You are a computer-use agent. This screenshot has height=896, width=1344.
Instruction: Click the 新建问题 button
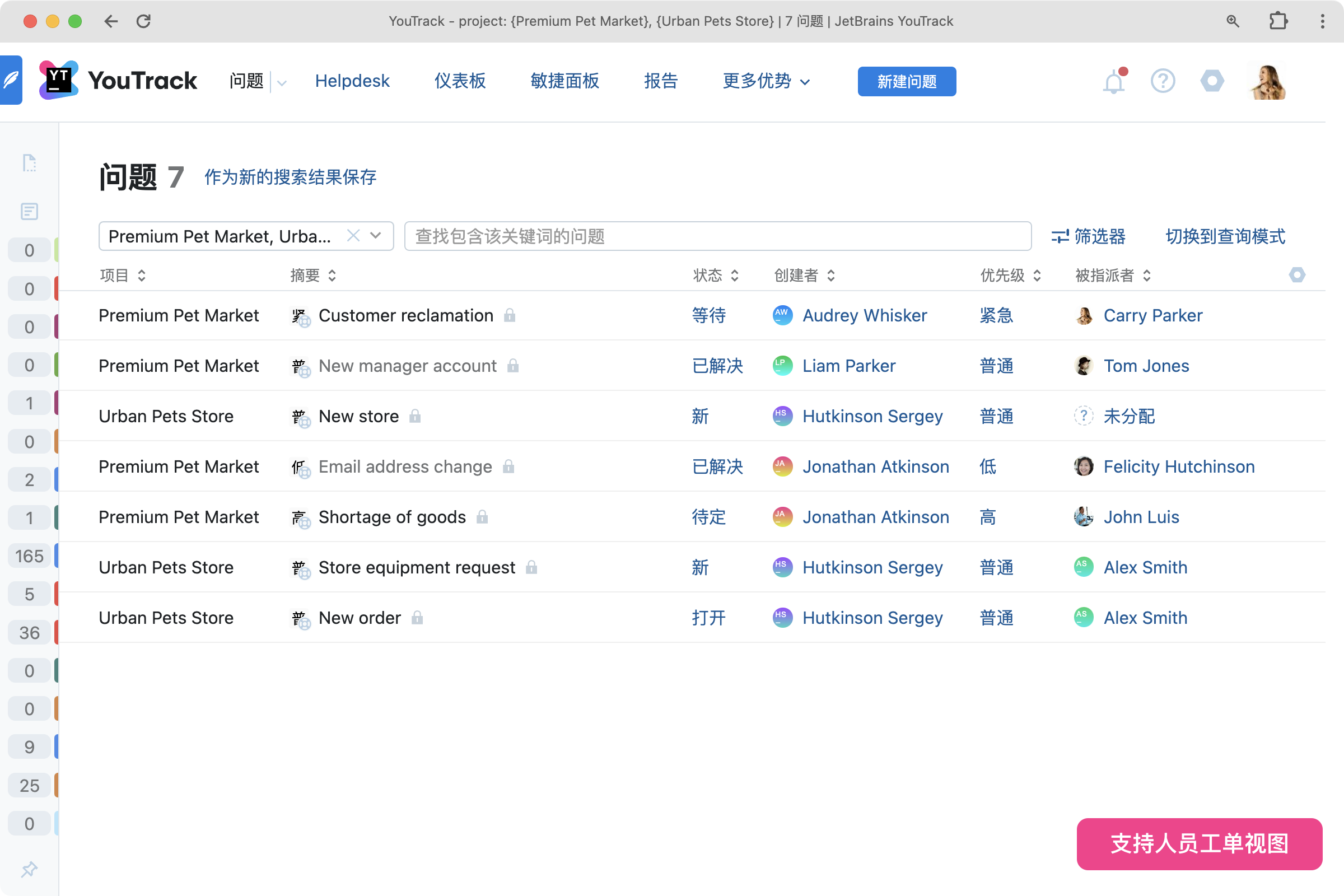pyautogui.click(x=906, y=81)
